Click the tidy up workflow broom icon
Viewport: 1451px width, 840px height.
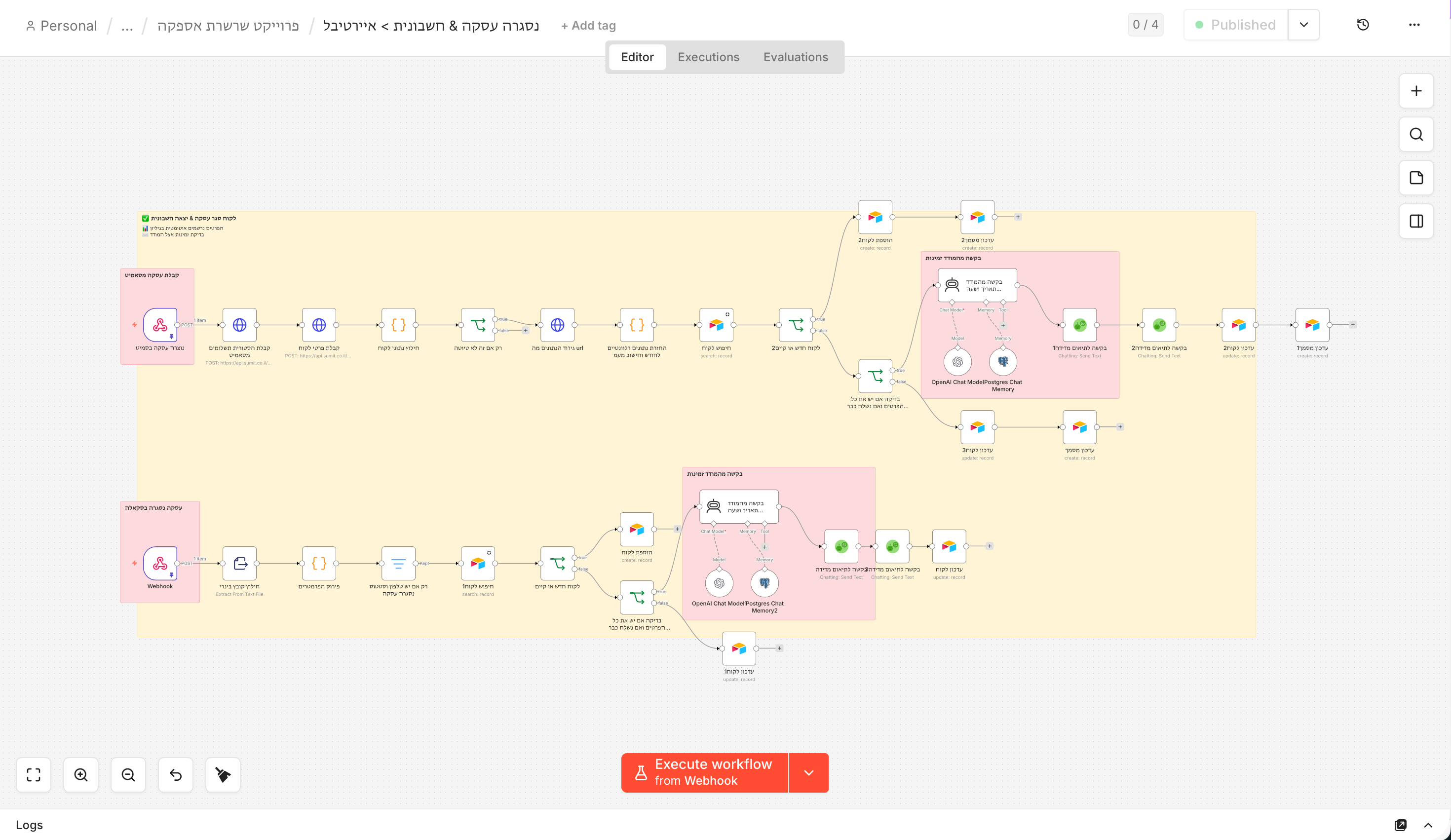coord(223,775)
